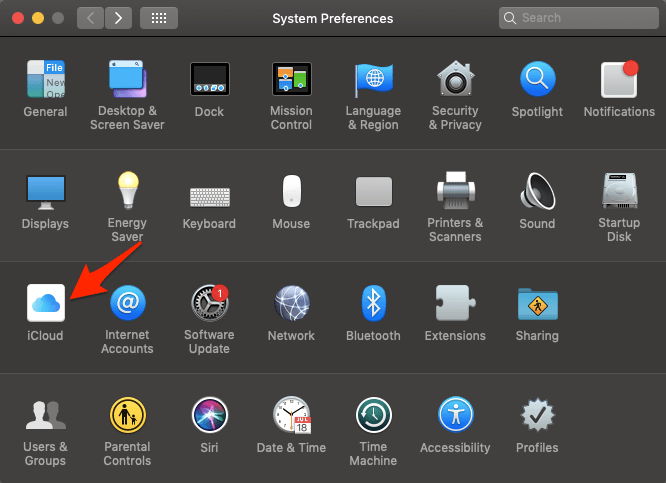The width and height of the screenshot is (666, 483).
Task: Click the Search field
Action: [579, 18]
